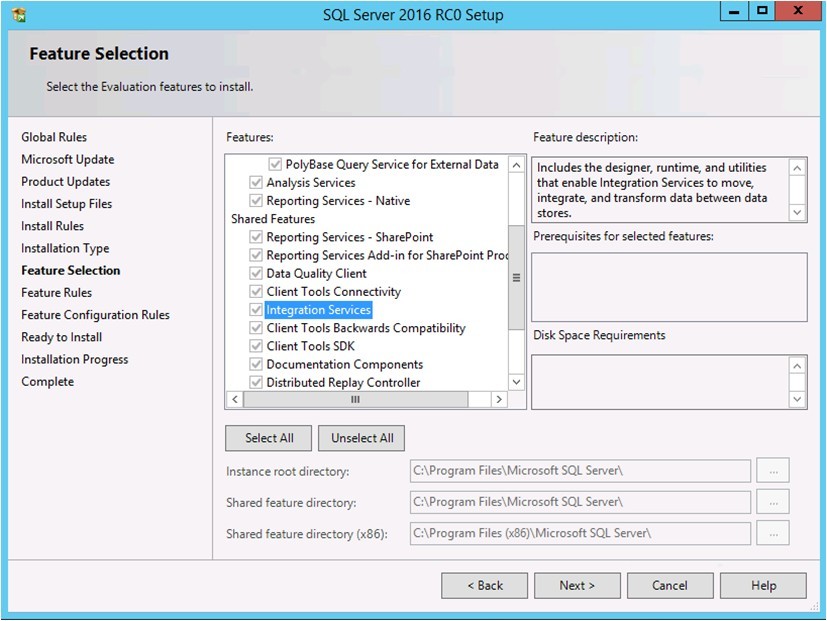827x621 pixels.
Task: Close the setup window
Action: tap(797, 11)
